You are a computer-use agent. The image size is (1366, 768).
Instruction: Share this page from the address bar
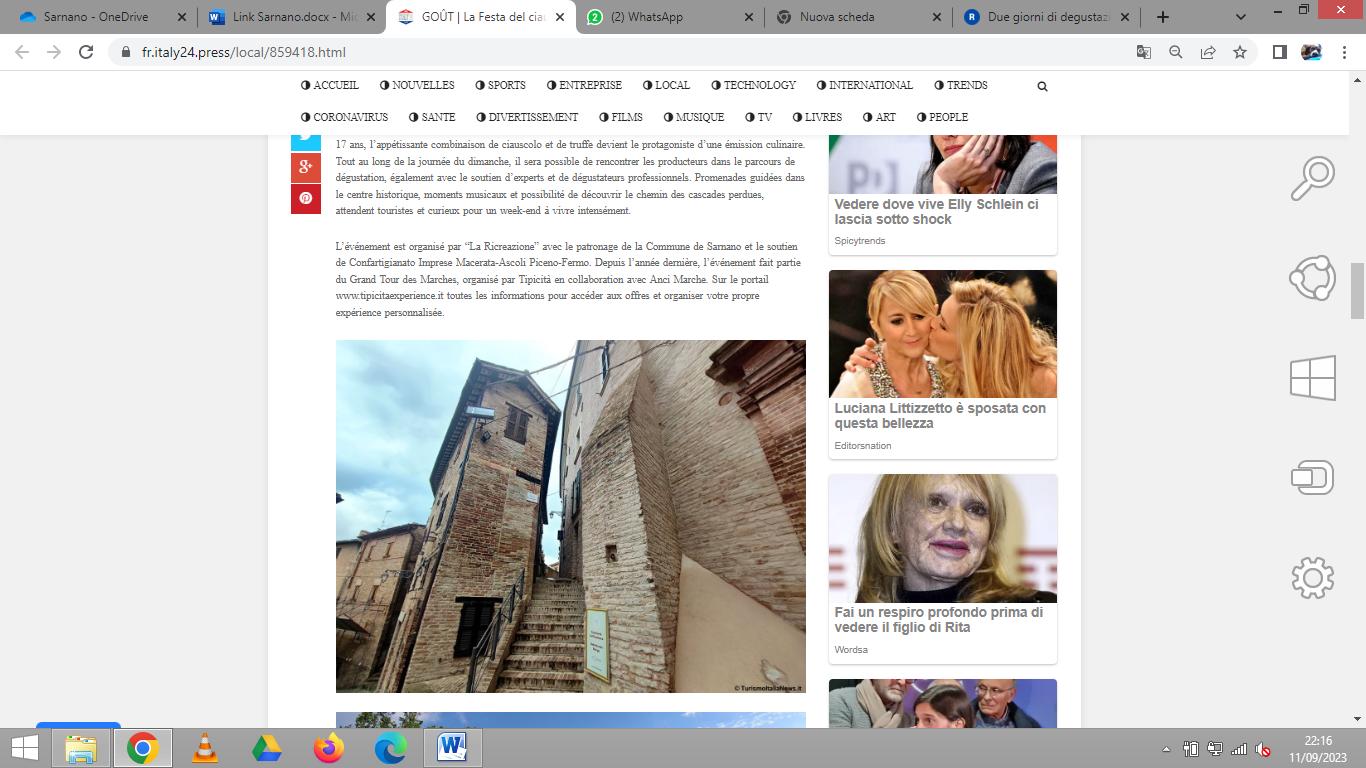point(1208,52)
